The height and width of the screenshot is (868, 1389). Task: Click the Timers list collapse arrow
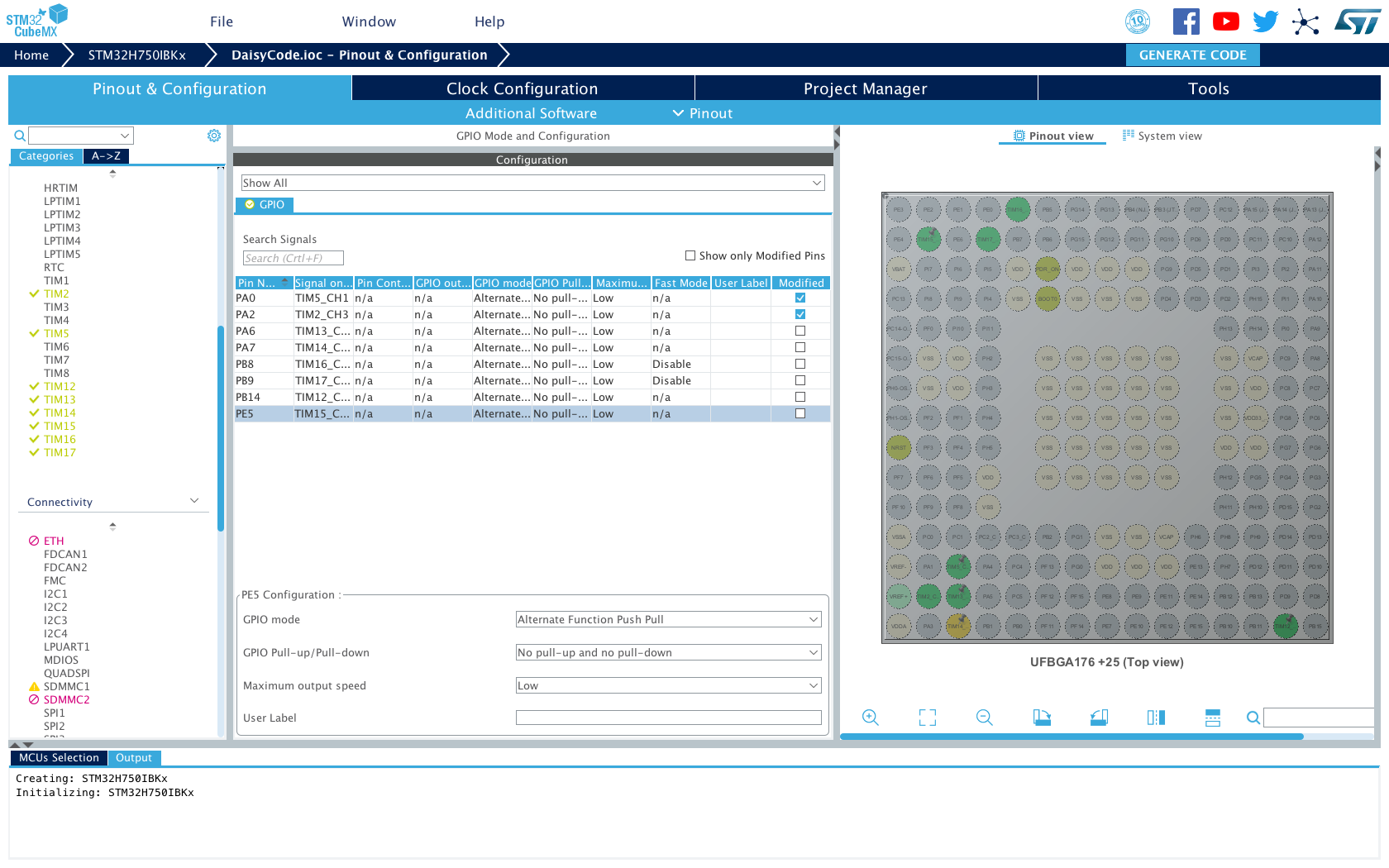(x=112, y=174)
